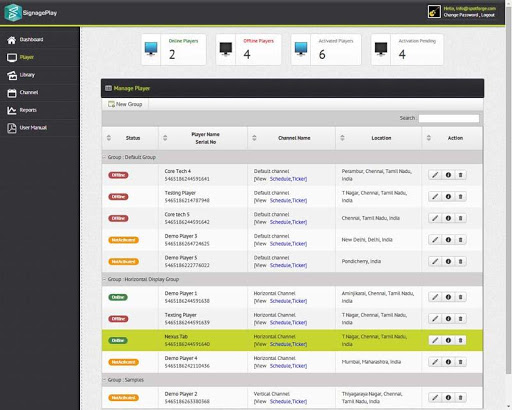Open Schedule link for Demo Player 1

click(280, 301)
